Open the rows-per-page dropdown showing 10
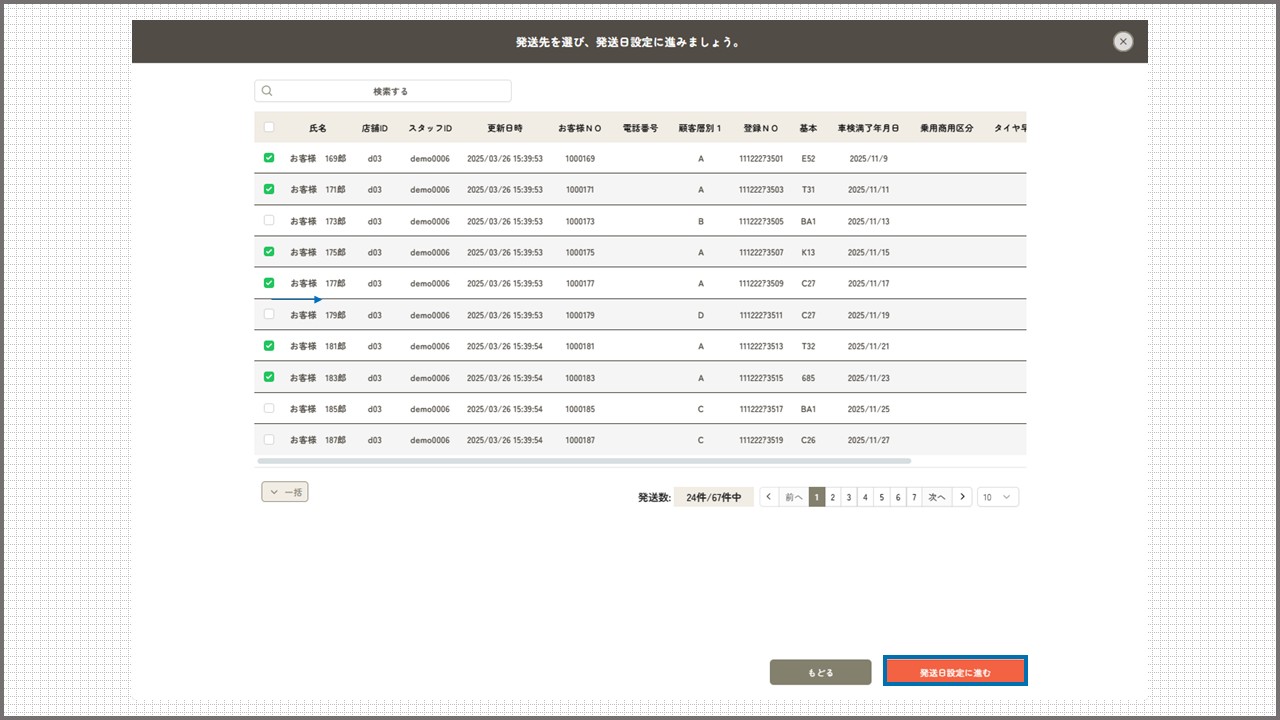Viewport: 1280px width, 720px height. (998, 497)
